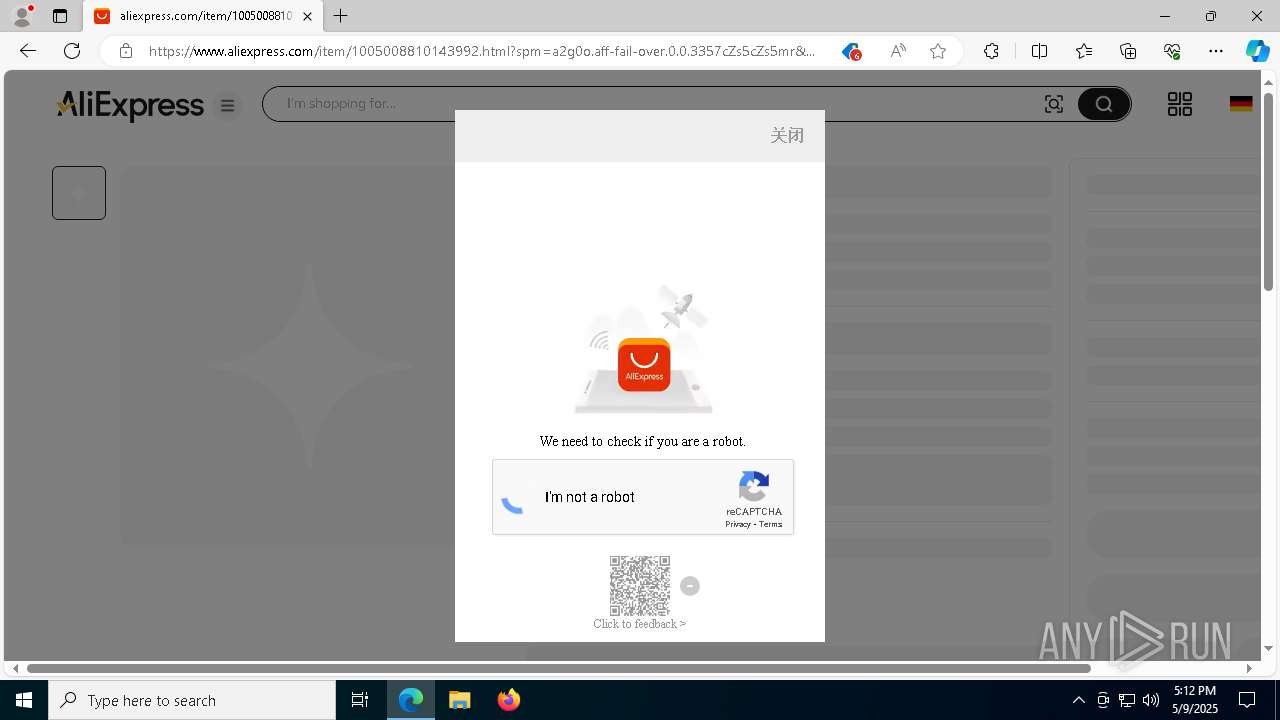
Task: Click the "Click to feedback >" link
Action: [x=639, y=624]
